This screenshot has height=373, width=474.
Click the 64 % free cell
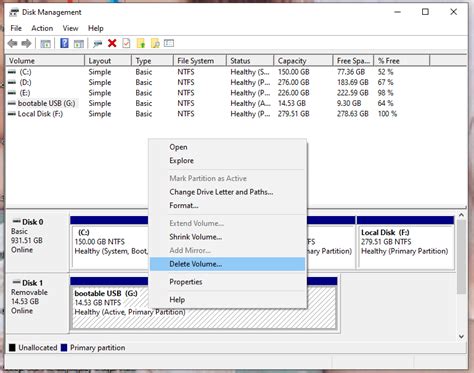click(386, 103)
